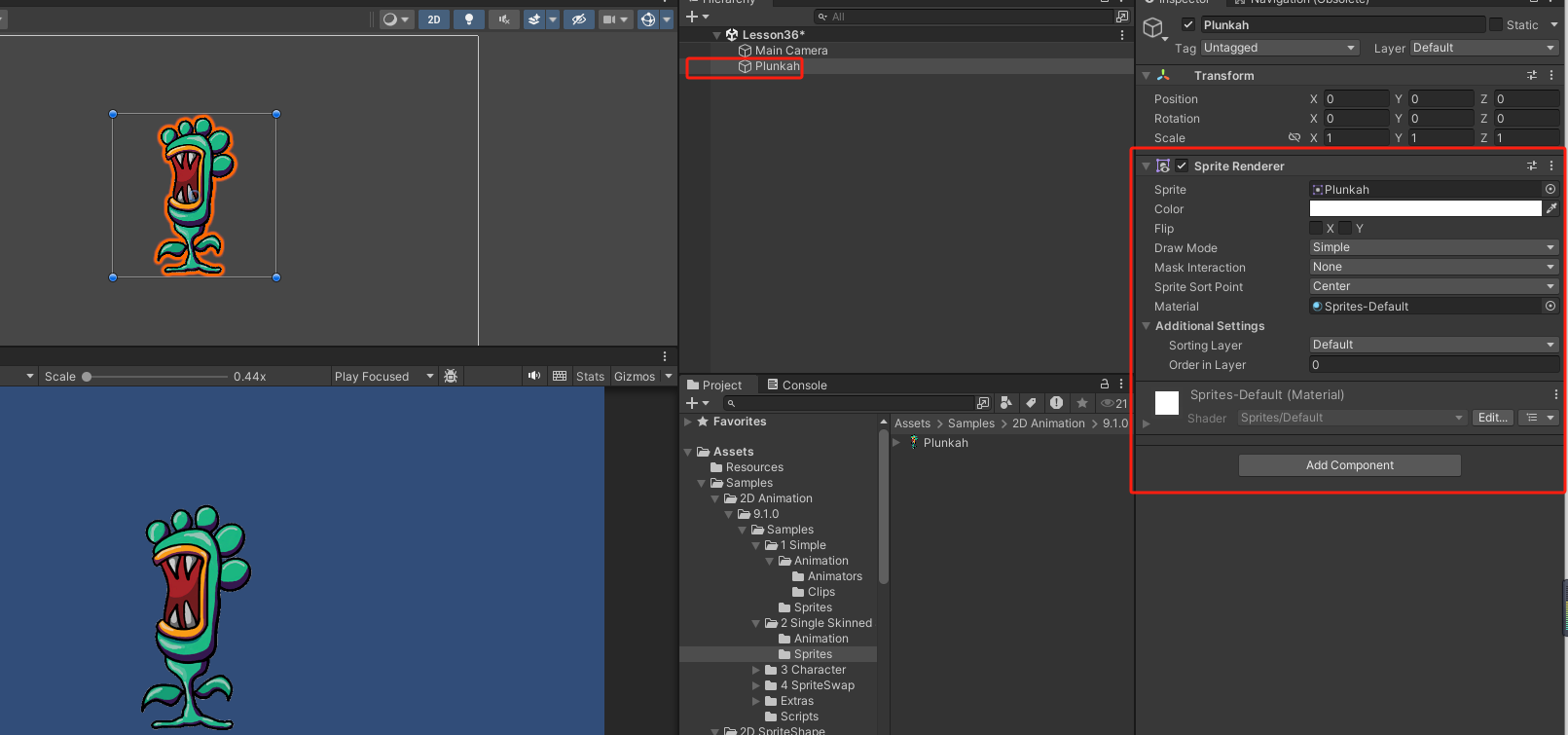Viewport: 1568px width, 735px height.
Task: Expand 3 Character folder
Action: (756, 670)
